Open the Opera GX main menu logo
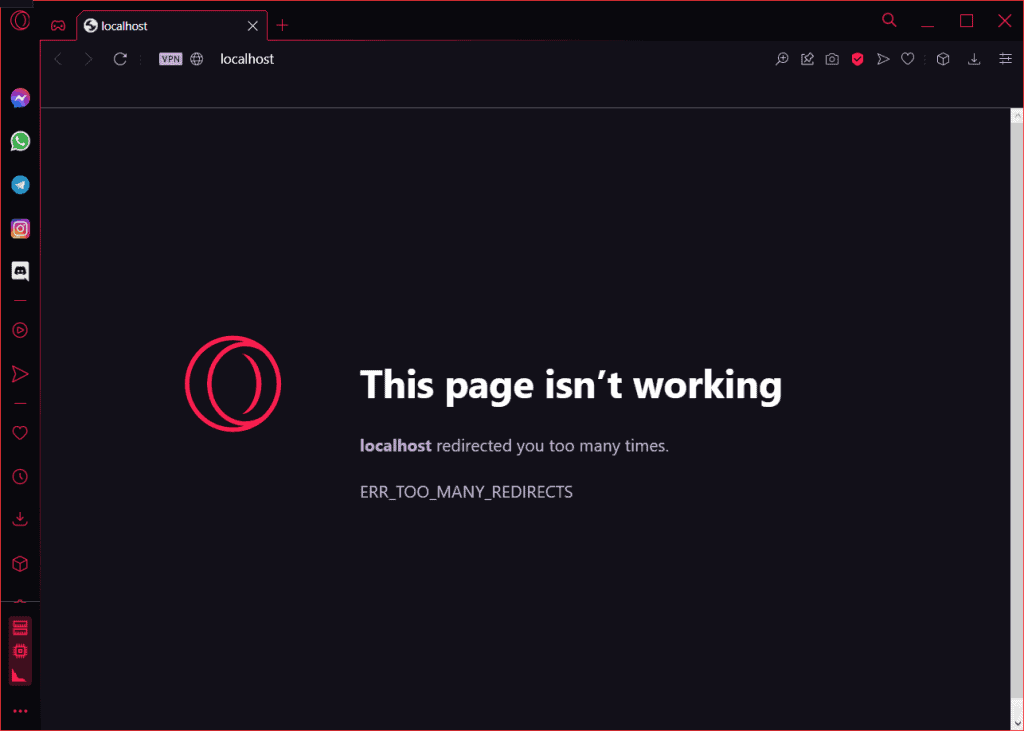This screenshot has height=731, width=1024. click(20, 21)
